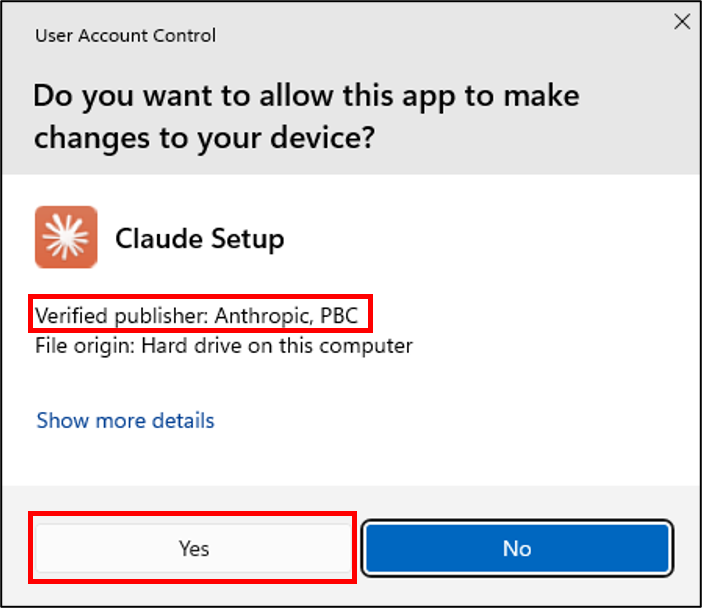Dismiss the prompt with the X icon
Screen dimensions: 702x608
(x=682, y=22)
